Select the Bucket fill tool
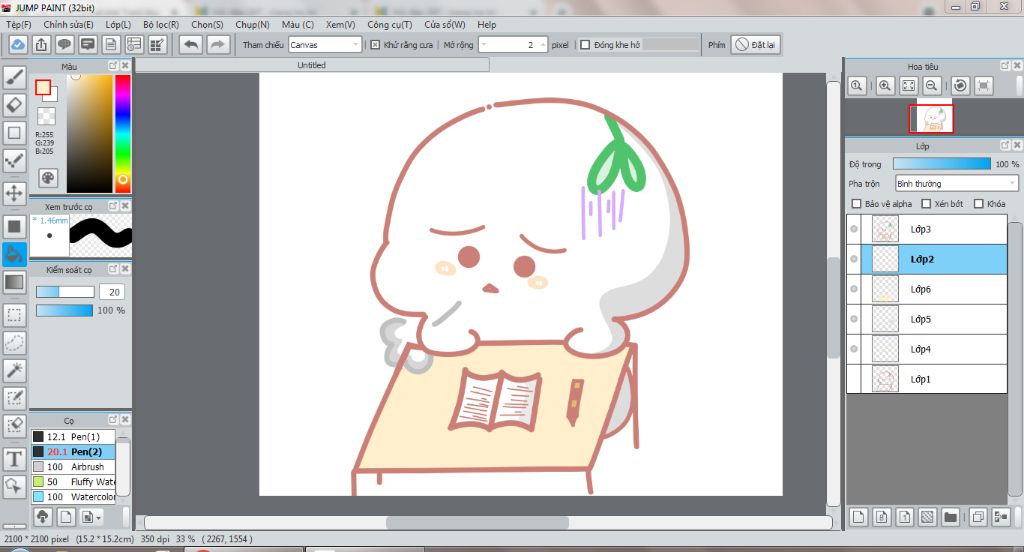1024x552 pixels. tap(14, 254)
